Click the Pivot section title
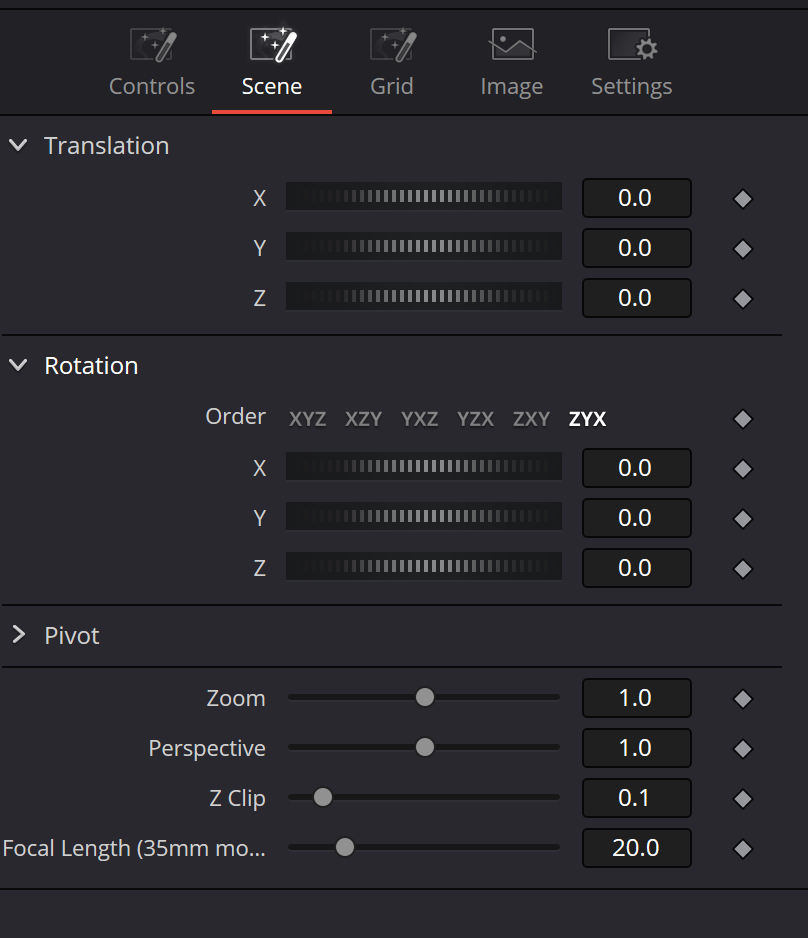The height and width of the screenshot is (938, 808). click(x=72, y=635)
